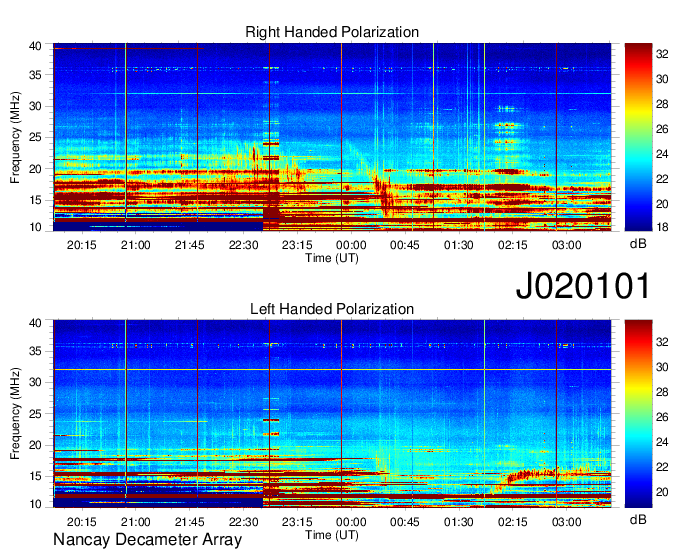Click the 00:00 time tick on Right Handed plot
Screen dimensions: 680x552
tap(351, 245)
